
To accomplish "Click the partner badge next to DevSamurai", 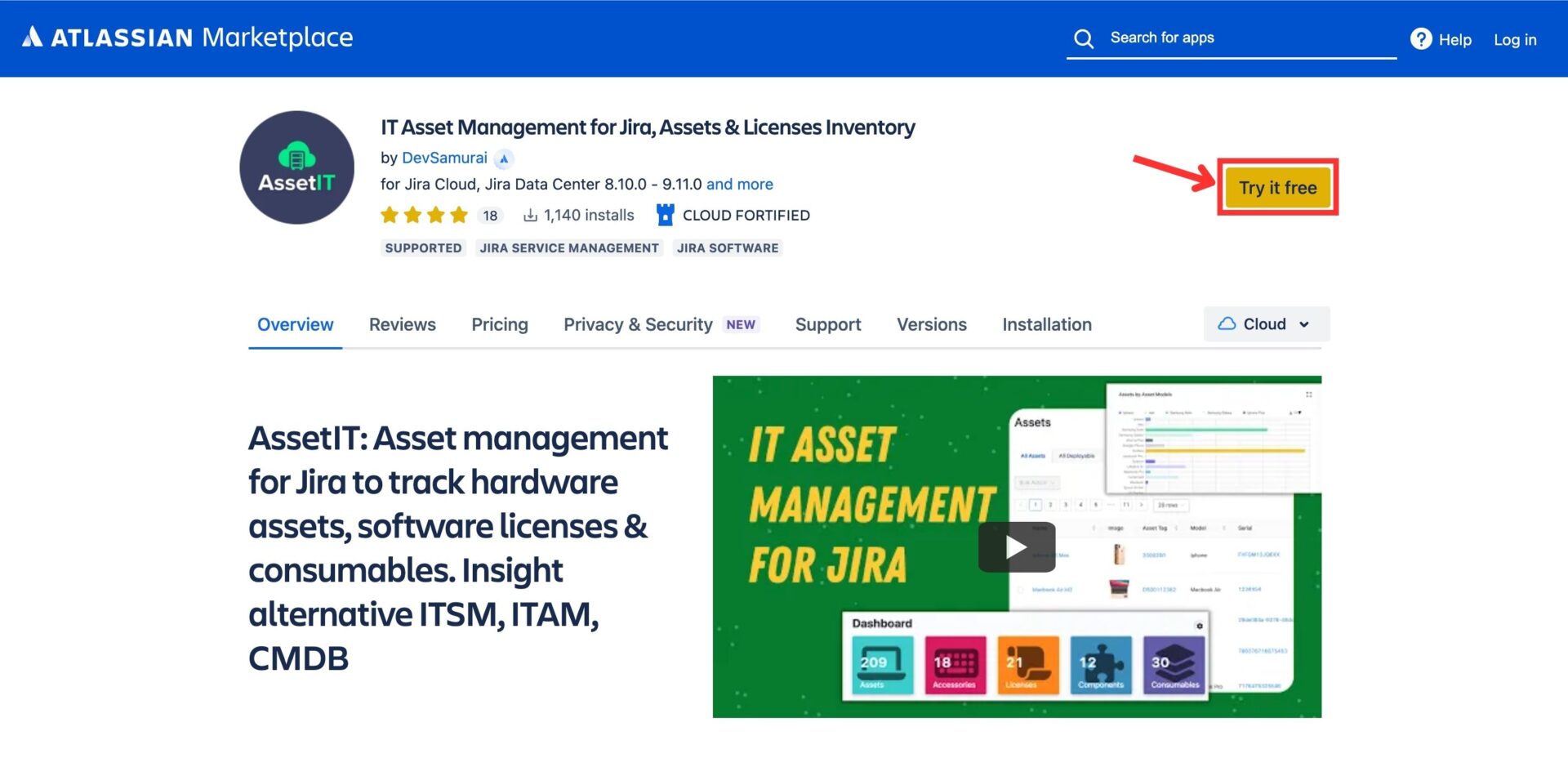I will pos(504,158).
